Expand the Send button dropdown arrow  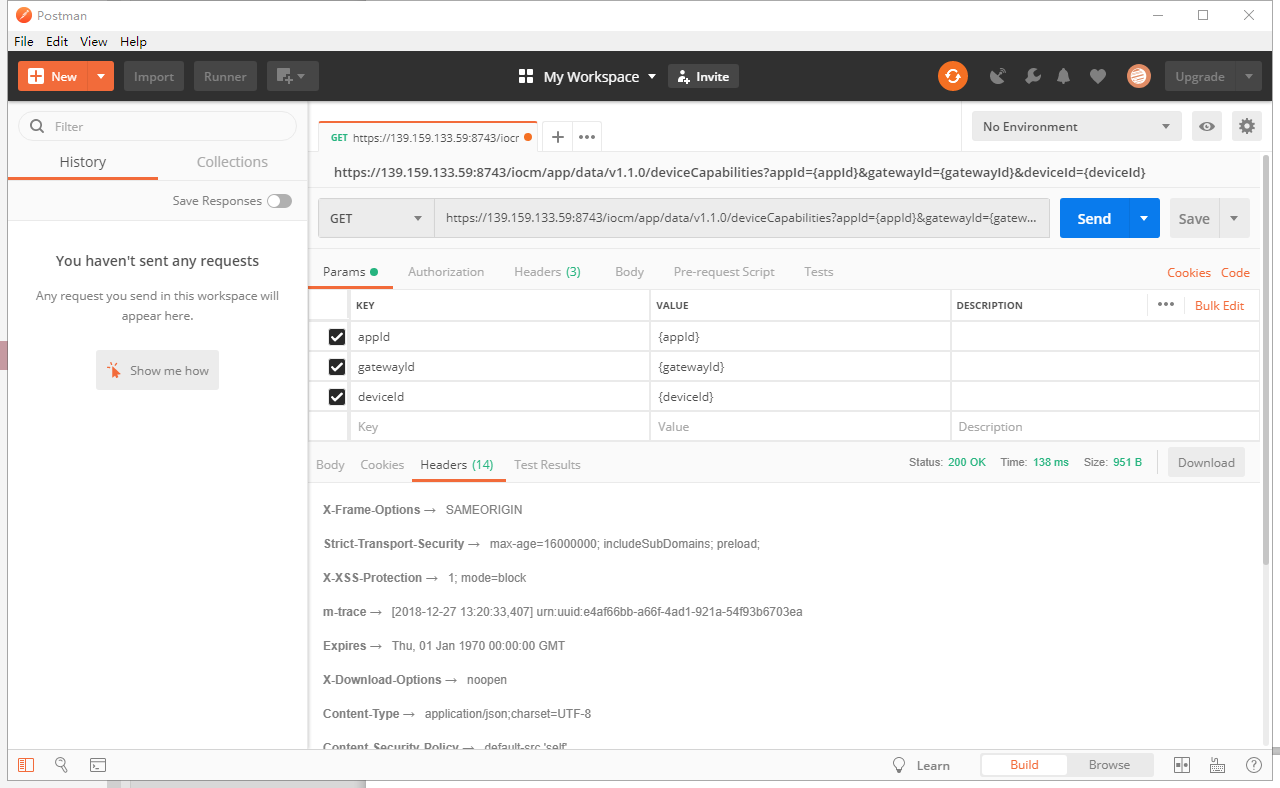1144,218
